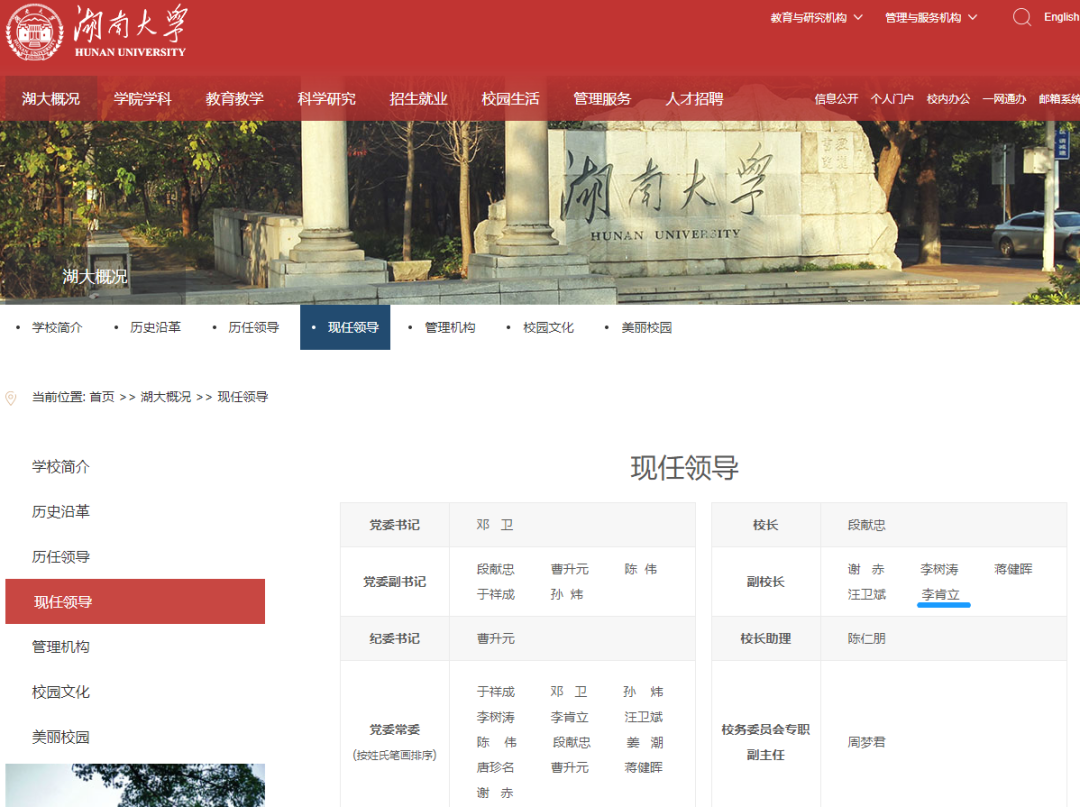
Task: Open 曹升元 in the 纪委书记 row
Action: [x=496, y=639]
